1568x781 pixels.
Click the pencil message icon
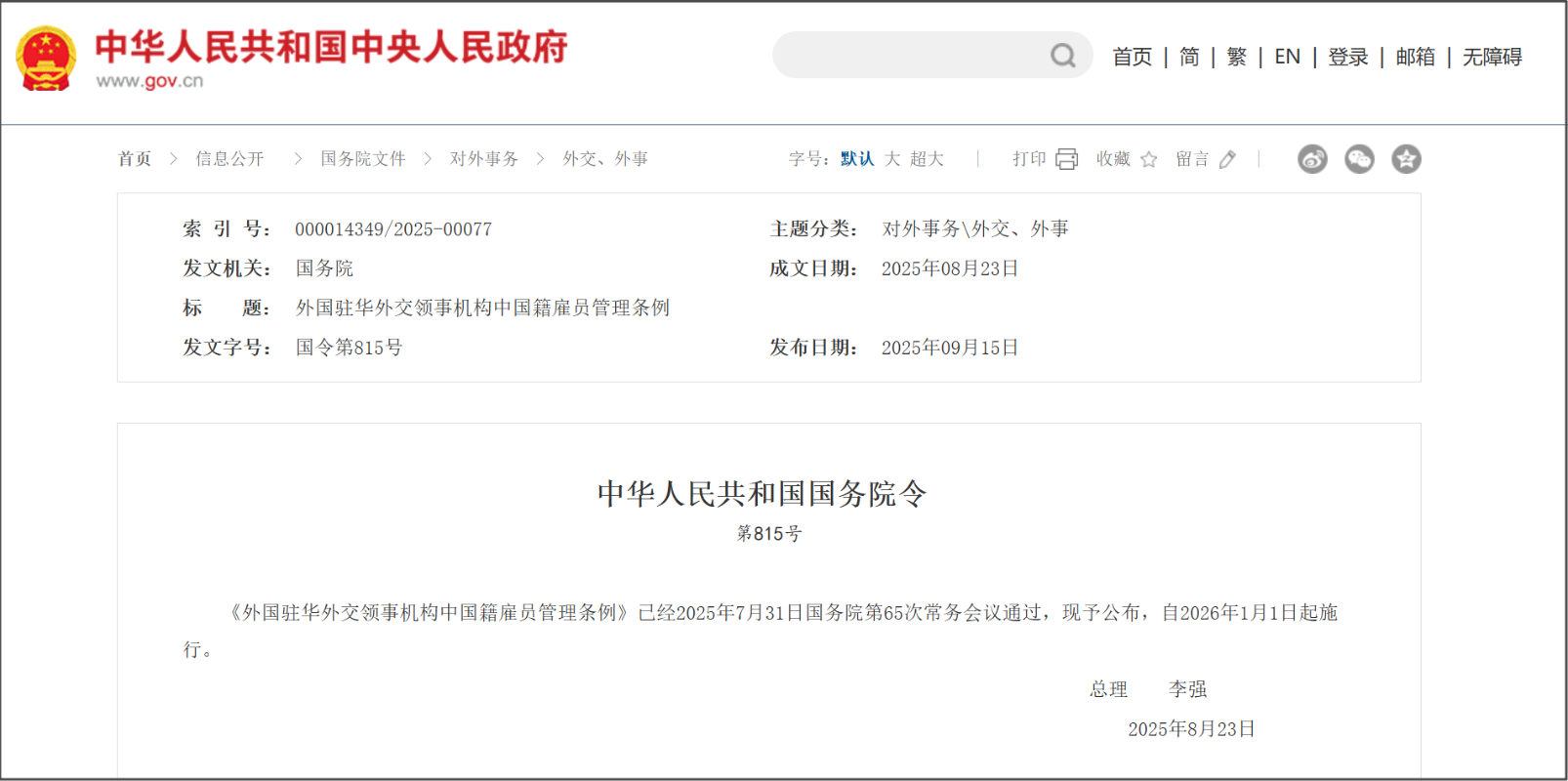[x=1227, y=159]
